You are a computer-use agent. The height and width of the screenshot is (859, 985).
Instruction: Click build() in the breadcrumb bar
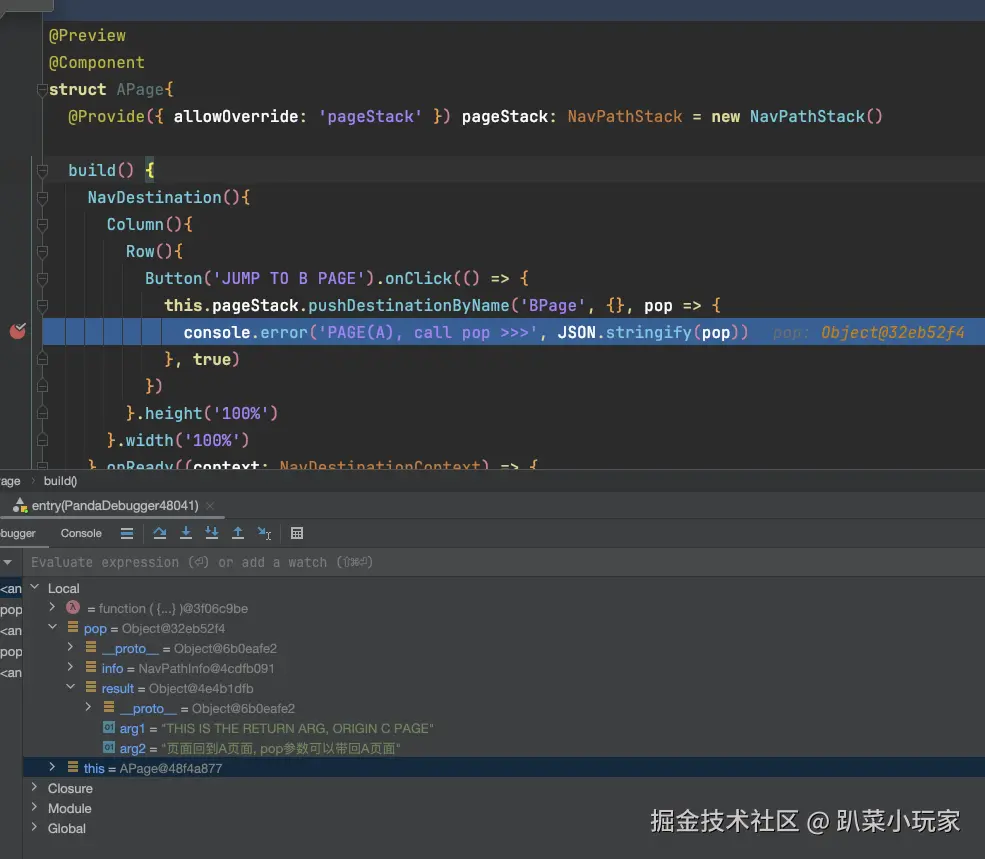[x=60, y=481]
